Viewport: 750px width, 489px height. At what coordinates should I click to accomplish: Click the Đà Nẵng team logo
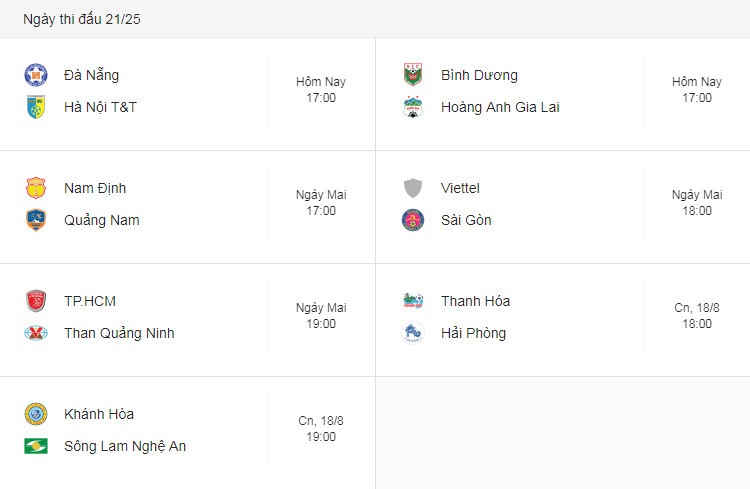(36, 75)
